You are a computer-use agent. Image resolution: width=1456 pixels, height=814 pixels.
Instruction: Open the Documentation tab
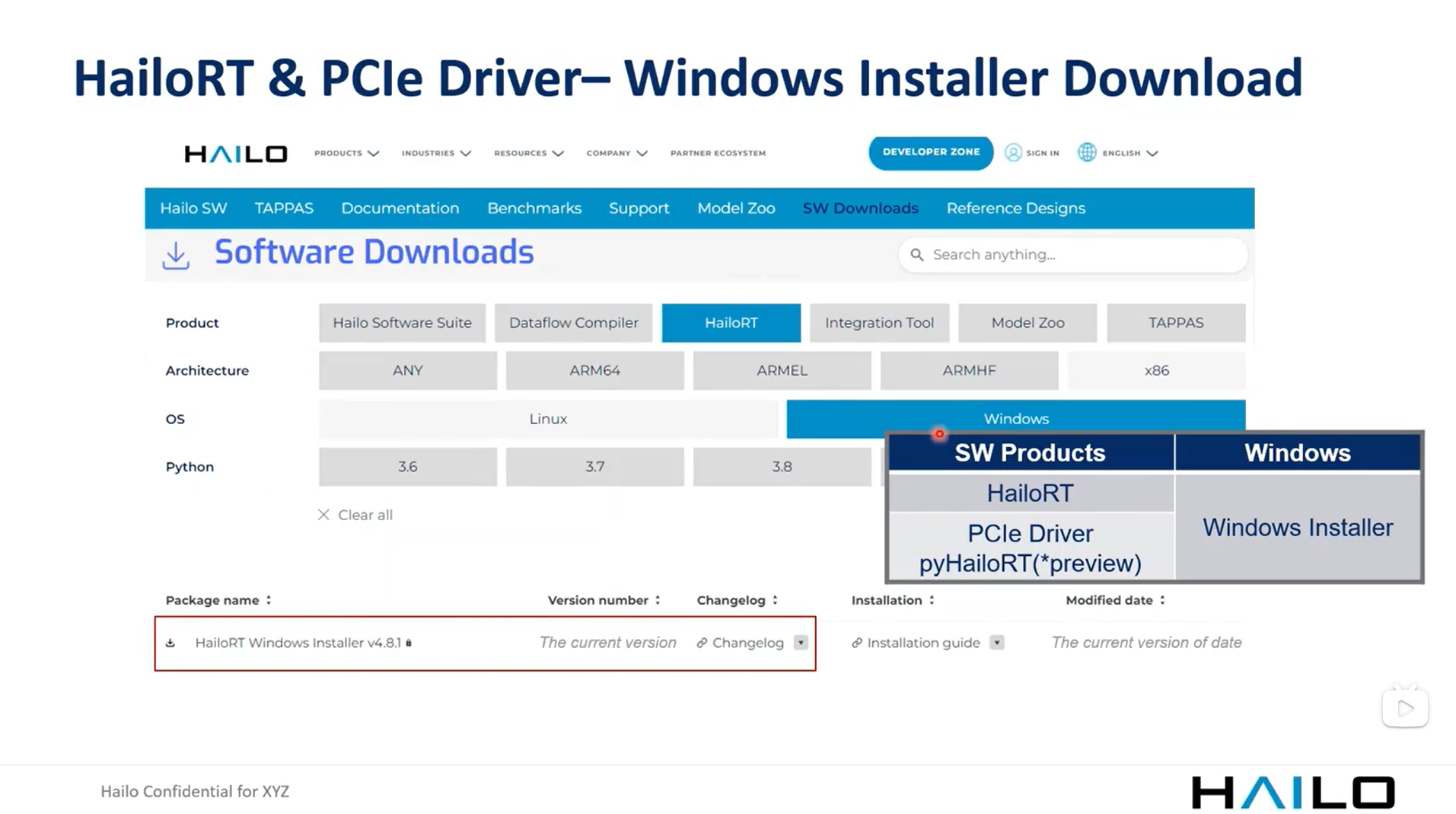tap(400, 209)
